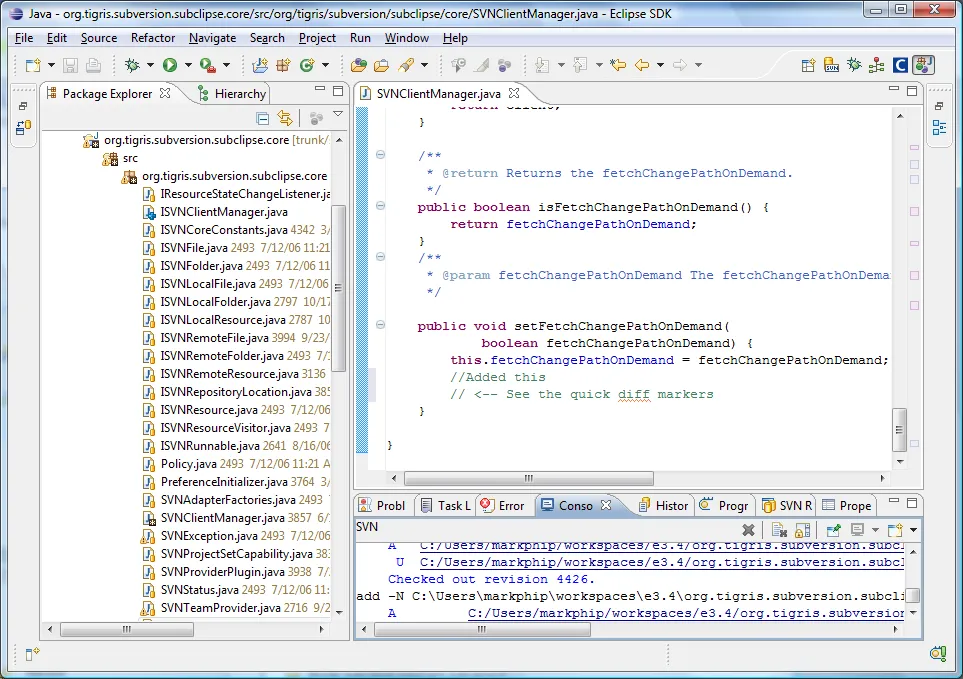Click the Save icon in the toolbar

[x=71, y=65]
